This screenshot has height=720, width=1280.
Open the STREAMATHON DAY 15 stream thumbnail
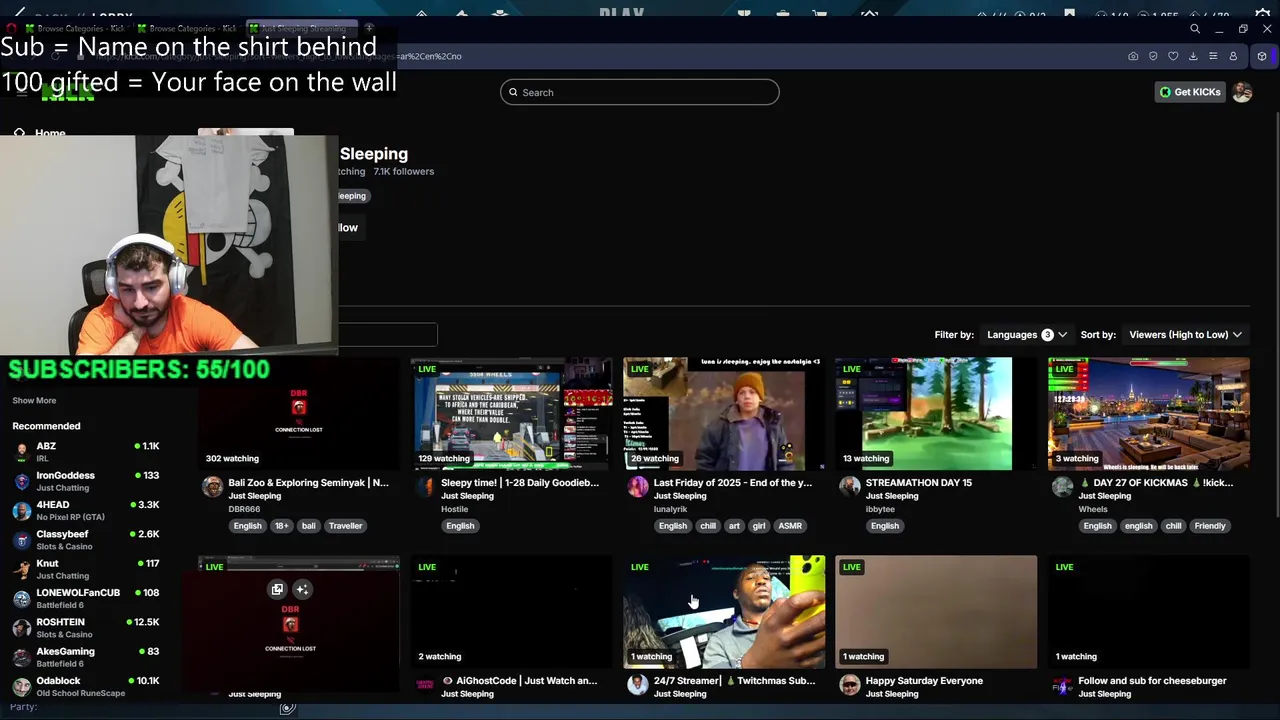tap(936, 414)
